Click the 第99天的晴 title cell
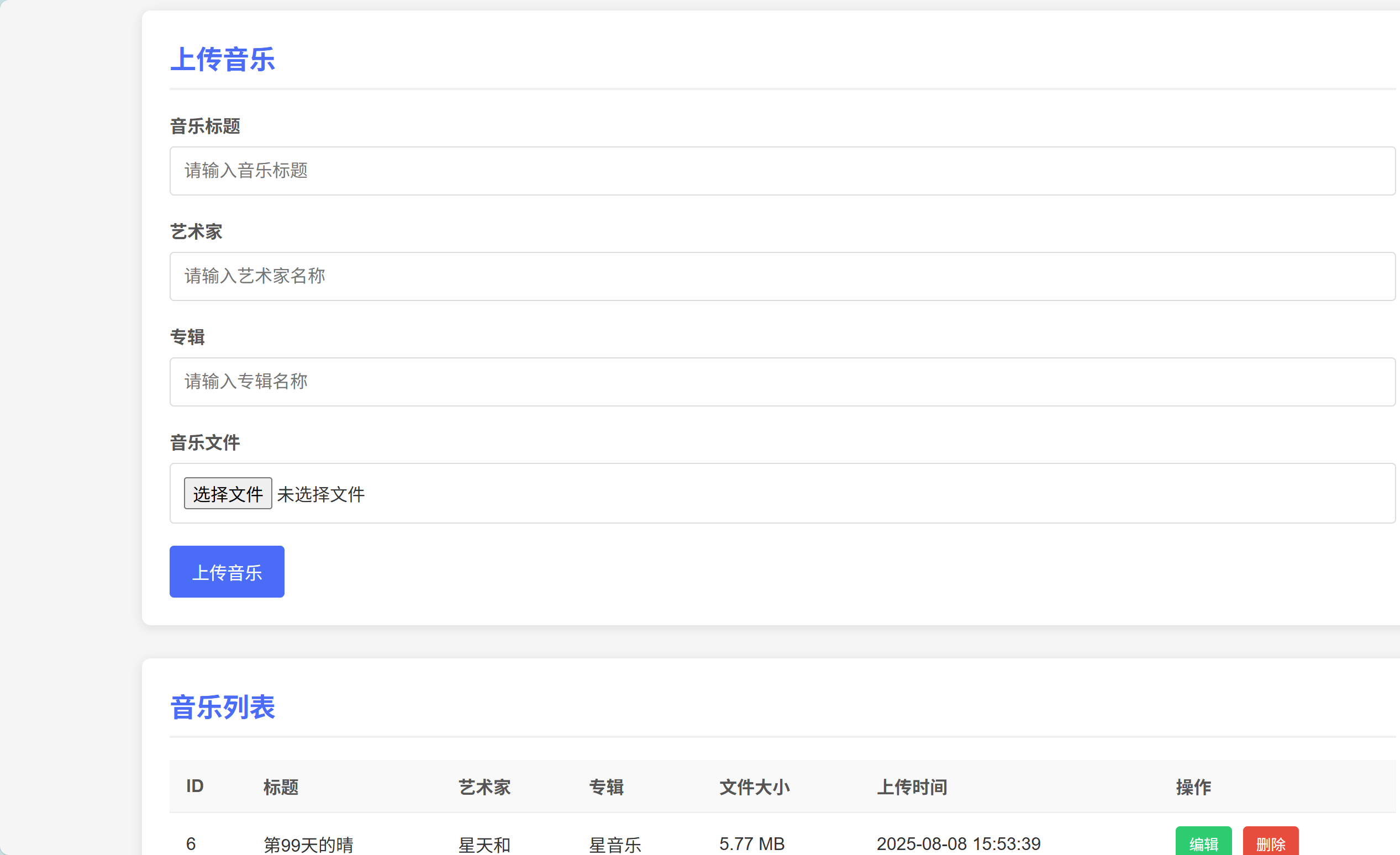 tap(308, 844)
